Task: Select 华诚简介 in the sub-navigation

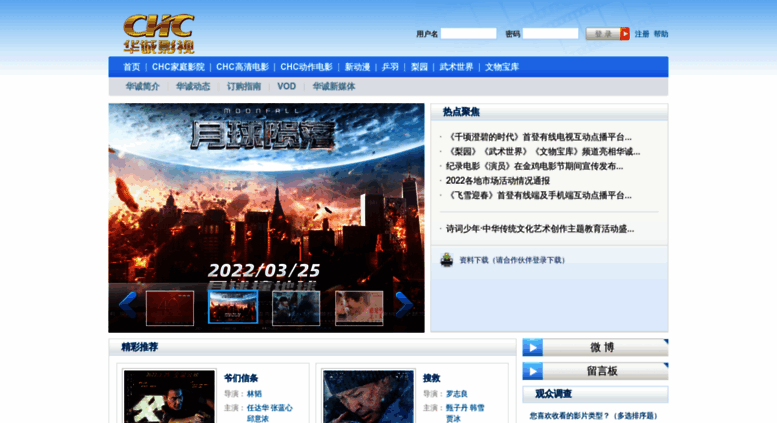Action: (143, 86)
